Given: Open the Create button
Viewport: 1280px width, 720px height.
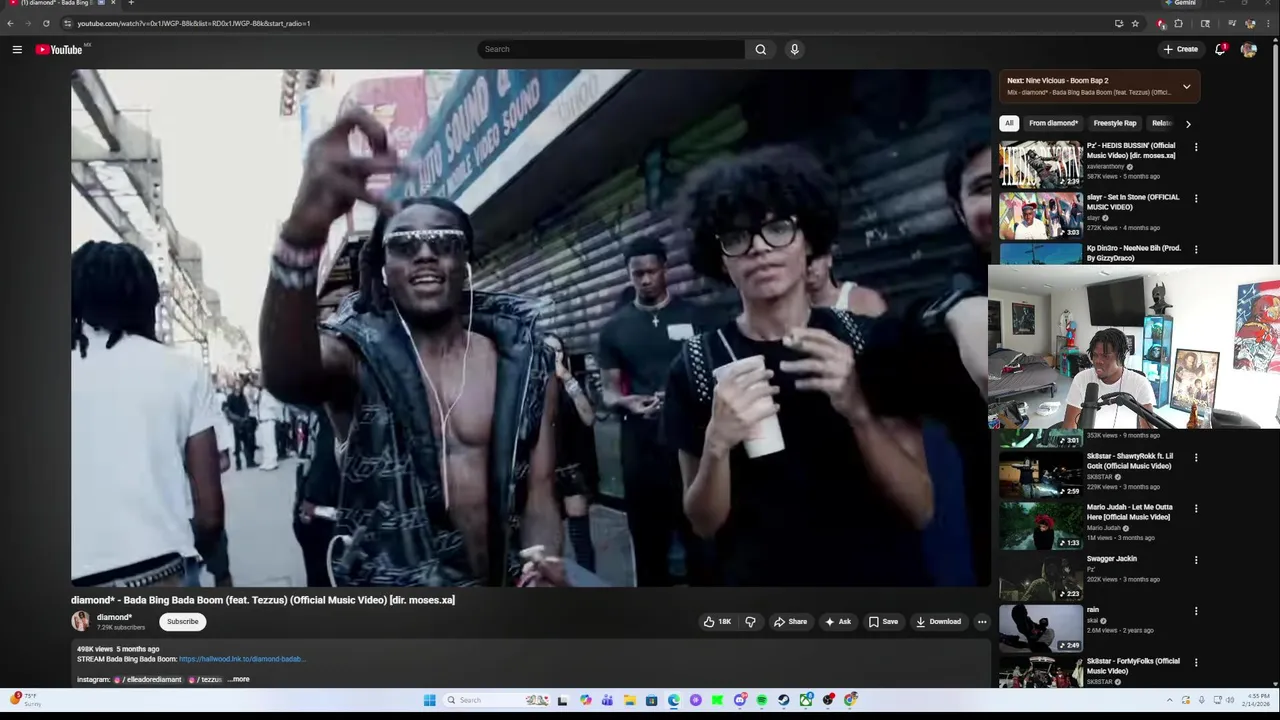Looking at the screenshot, I should tap(1181, 49).
